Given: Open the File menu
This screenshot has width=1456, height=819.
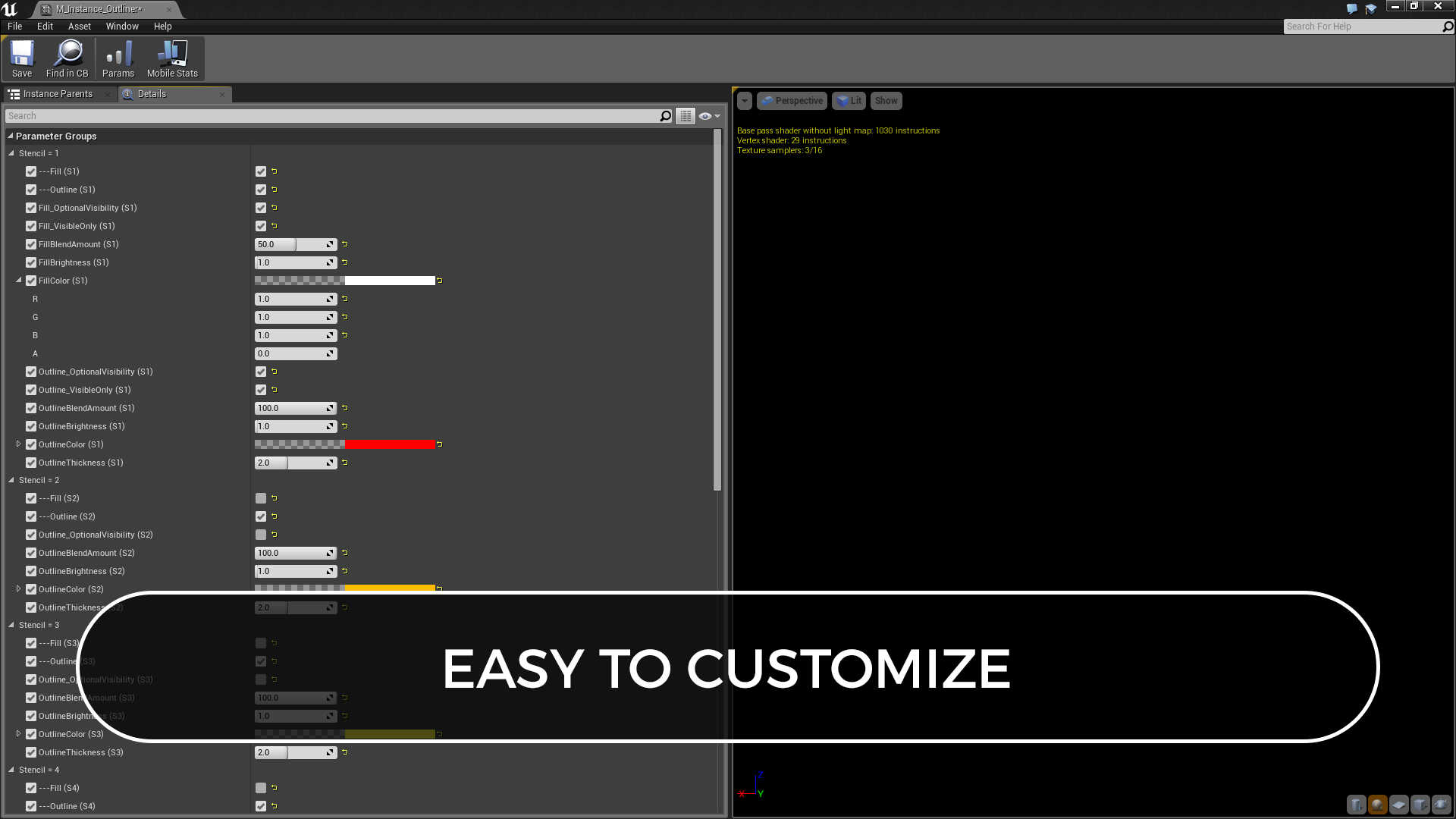Looking at the screenshot, I should [x=15, y=27].
